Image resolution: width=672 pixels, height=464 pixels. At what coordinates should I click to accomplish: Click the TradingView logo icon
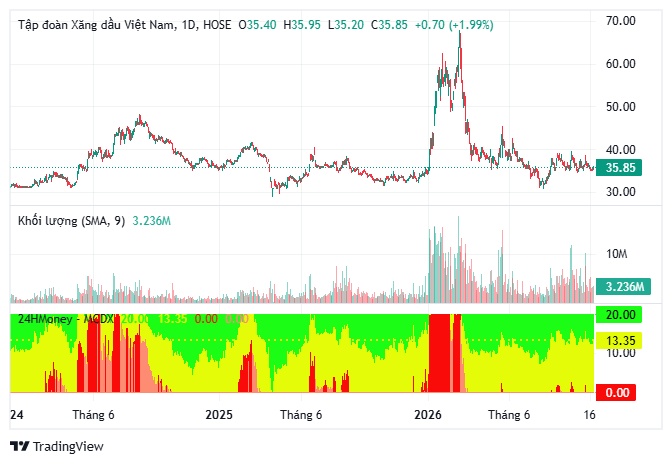pyautogui.click(x=19, y=446)
